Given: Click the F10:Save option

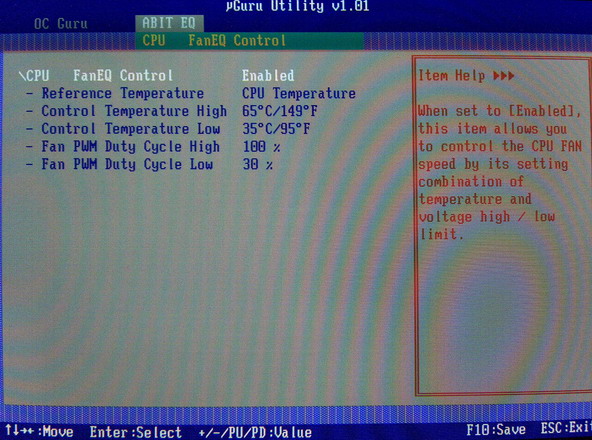Looking at the screenshot, I should point(496,429).
